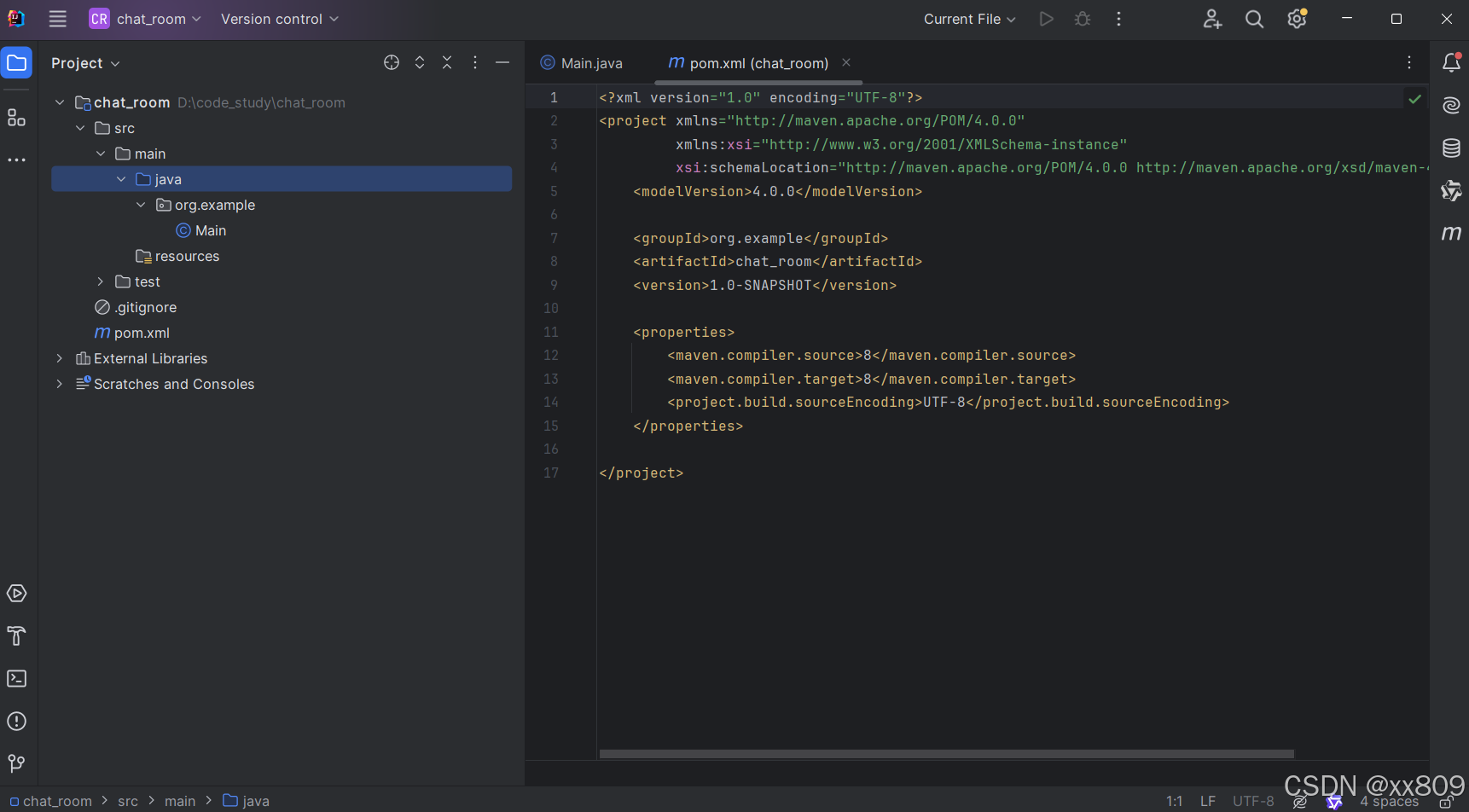Place cursor in groupId line text
Viewport: 1469px width, 812px height.
[761, 238]
